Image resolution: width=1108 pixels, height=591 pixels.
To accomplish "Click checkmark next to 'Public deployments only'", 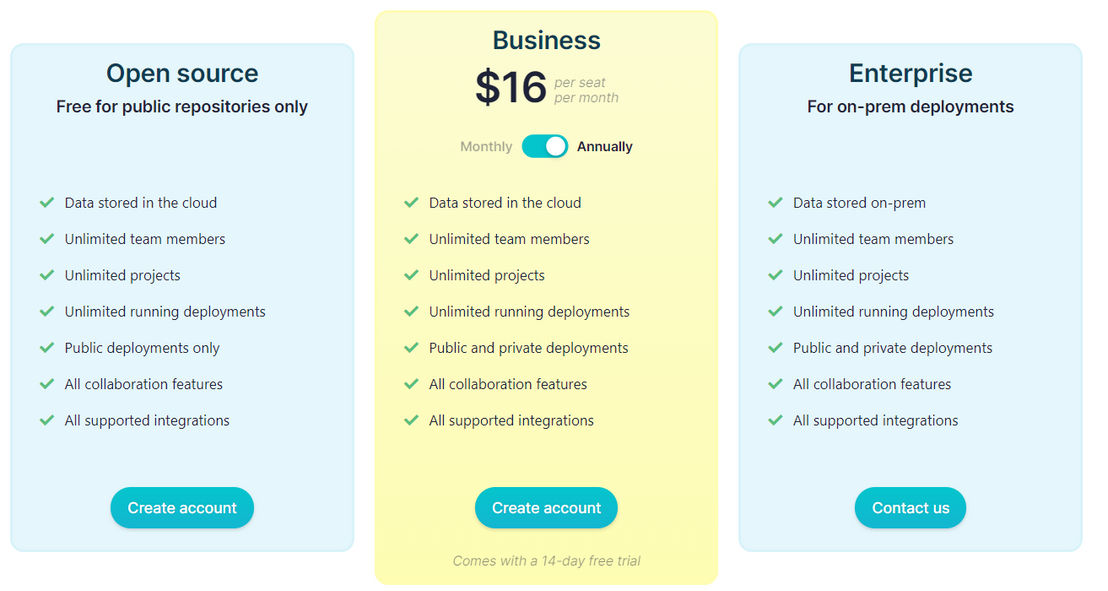I will (x=47, y=348).
